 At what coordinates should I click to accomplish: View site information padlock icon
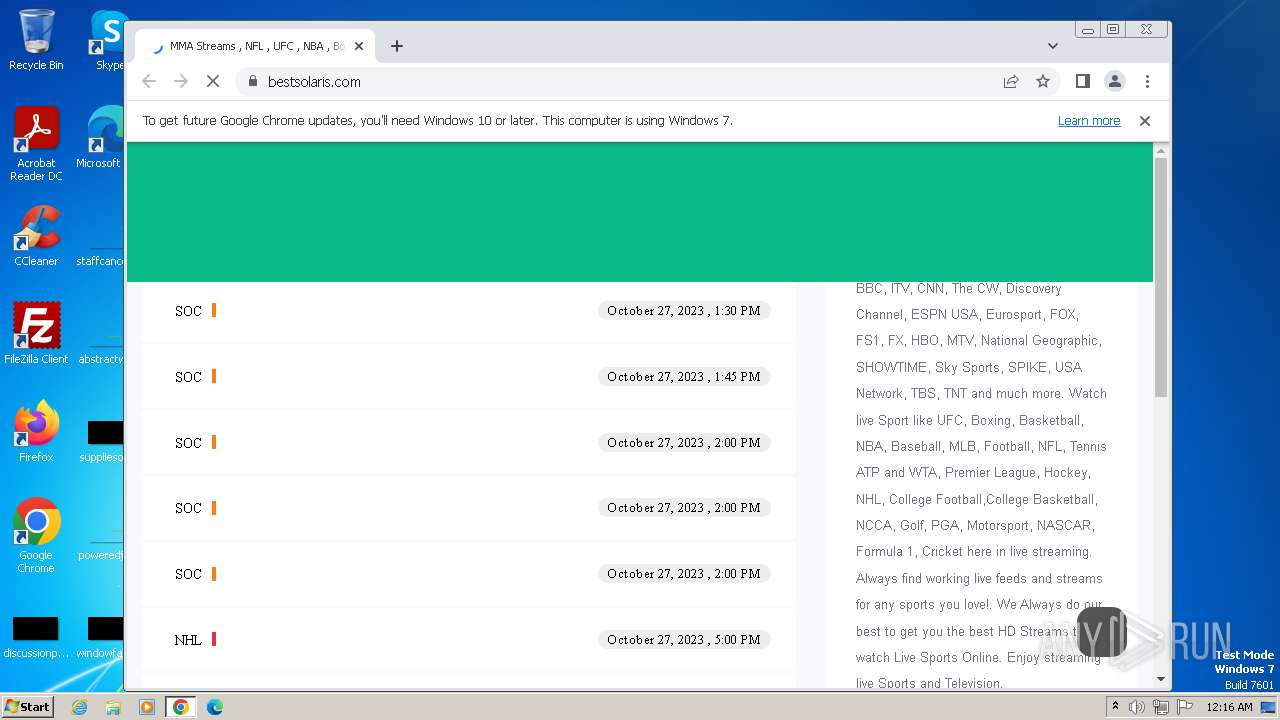(252, 82)
